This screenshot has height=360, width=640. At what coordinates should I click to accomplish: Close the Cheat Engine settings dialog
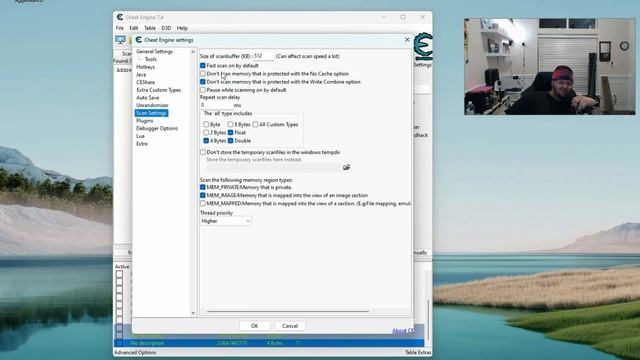[x=407, y=40]
